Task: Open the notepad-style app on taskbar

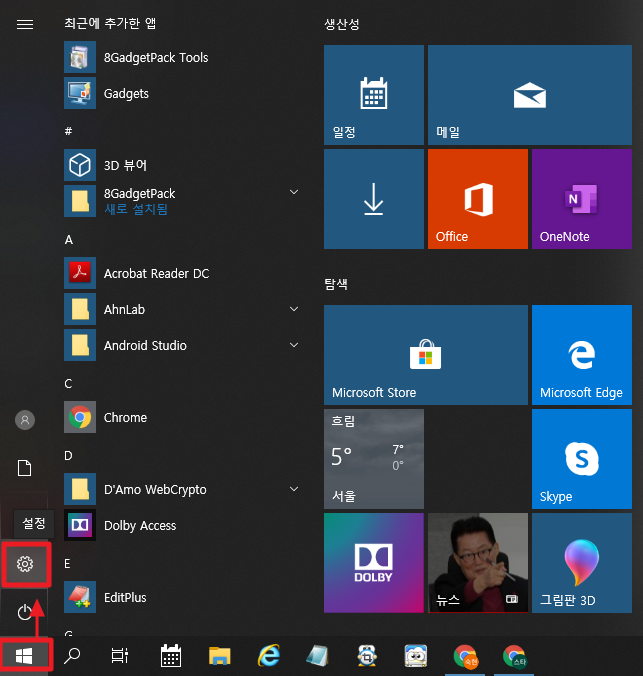Action: (317, 656)
